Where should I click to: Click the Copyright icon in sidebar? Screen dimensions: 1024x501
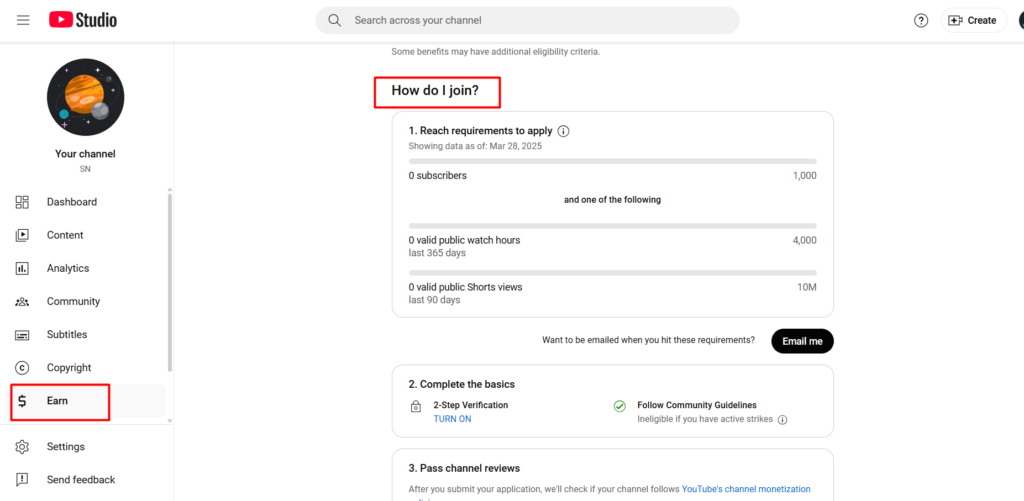tap(22, 368)
